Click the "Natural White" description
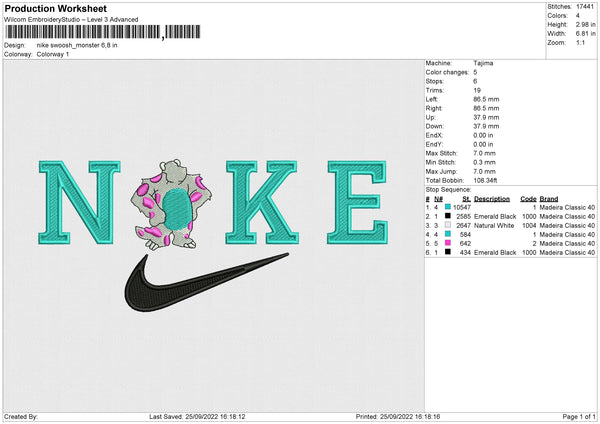Image resolution: width=600 pixels, height=424 pixels. (x=494, y=226)
